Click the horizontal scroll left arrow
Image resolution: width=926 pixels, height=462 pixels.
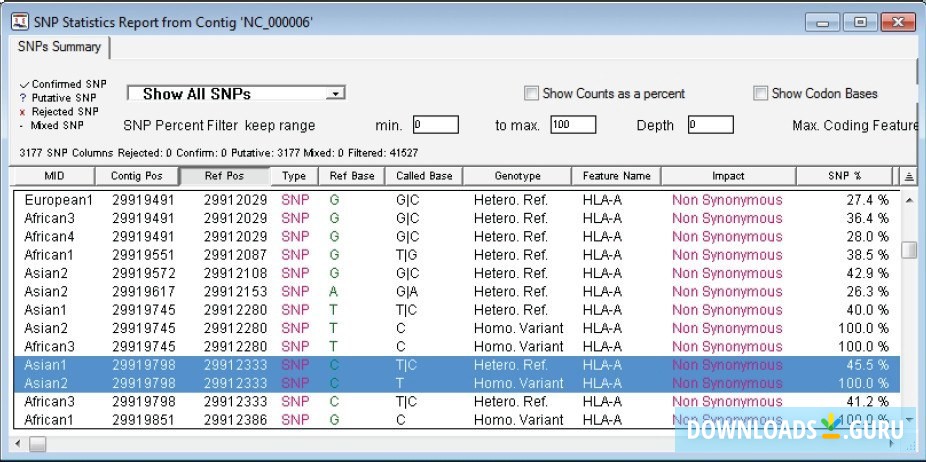[19, 442]
